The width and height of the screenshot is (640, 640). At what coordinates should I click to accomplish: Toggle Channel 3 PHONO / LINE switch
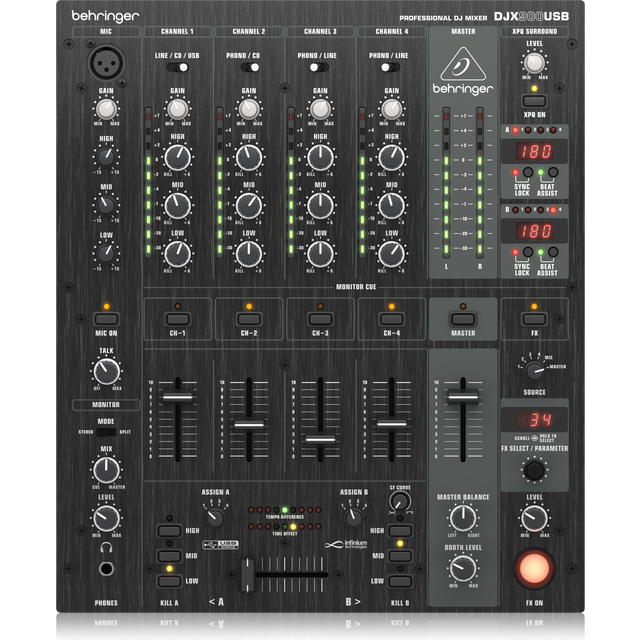pyautogui.click(x=319, y=67)
